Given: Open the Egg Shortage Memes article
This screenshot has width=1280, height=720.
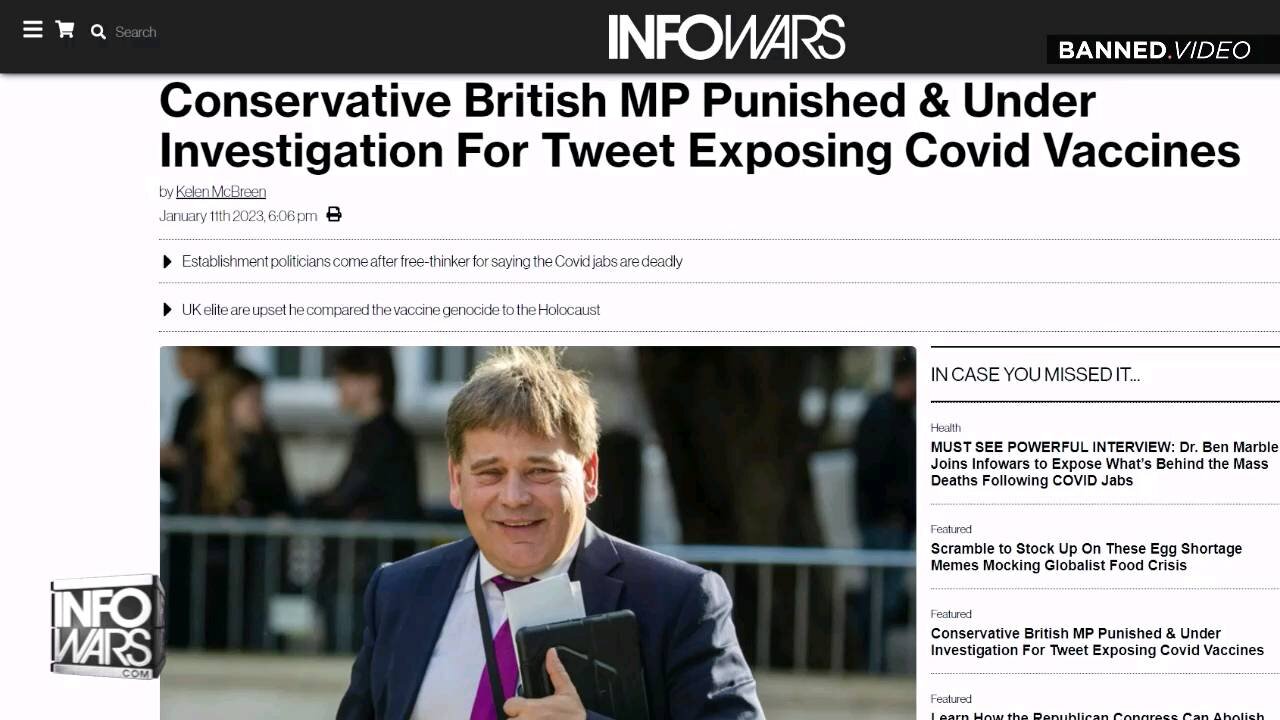Looking at the screenshot, I should 1086,557.
